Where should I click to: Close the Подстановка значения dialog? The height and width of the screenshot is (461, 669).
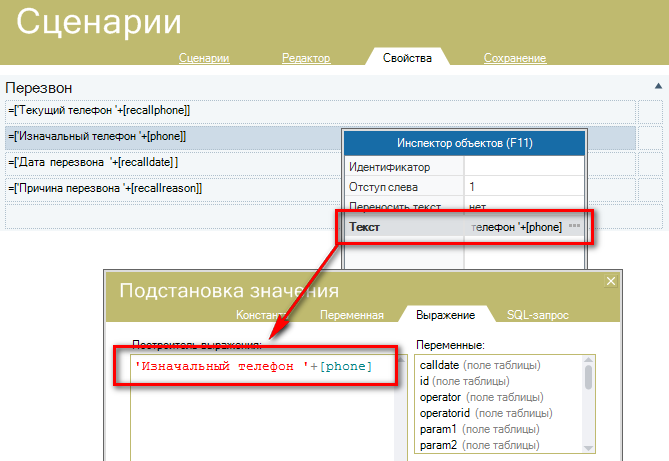(611, 282)
